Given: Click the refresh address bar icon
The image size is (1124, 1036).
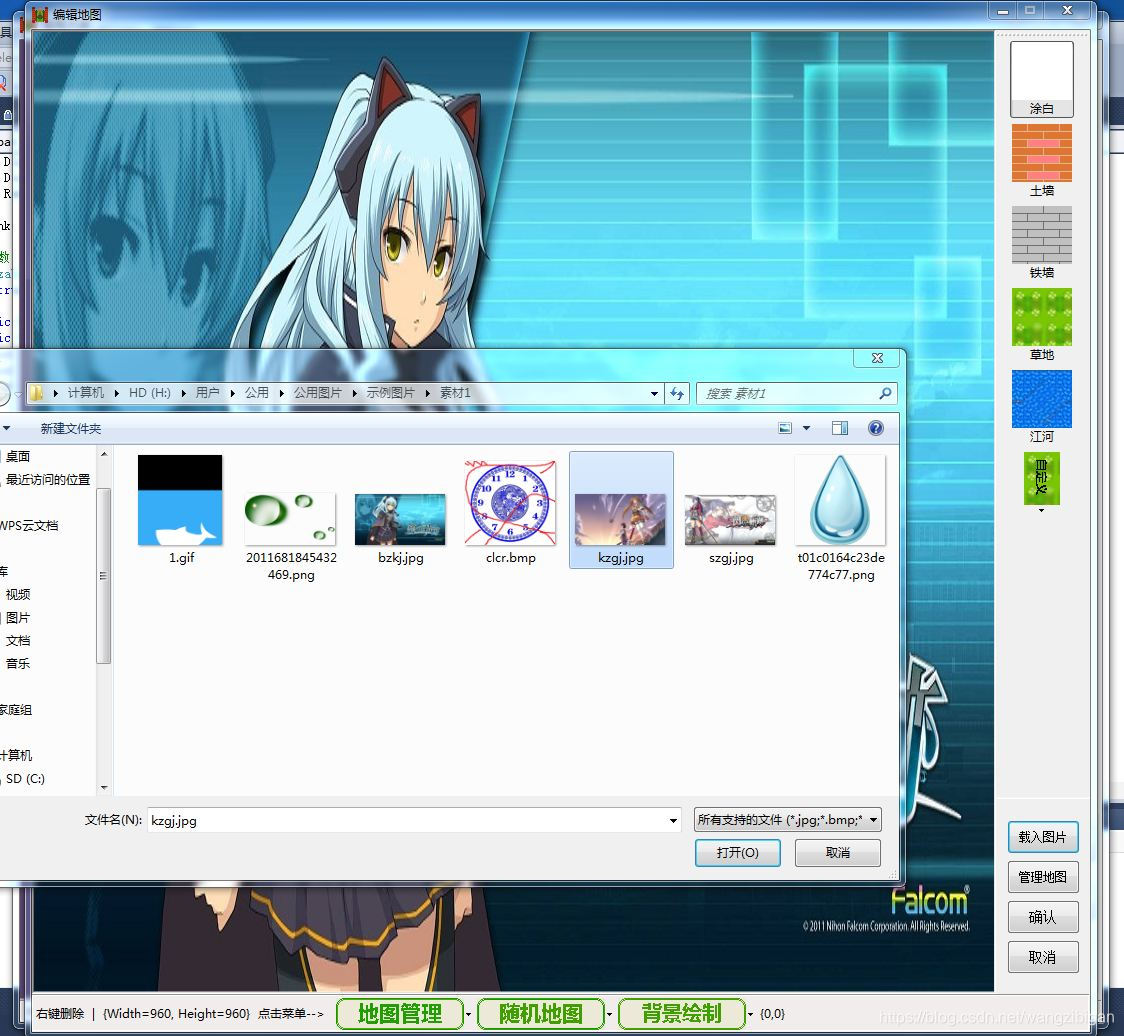Looking at the screenshot, I should [x=677, y=393].
